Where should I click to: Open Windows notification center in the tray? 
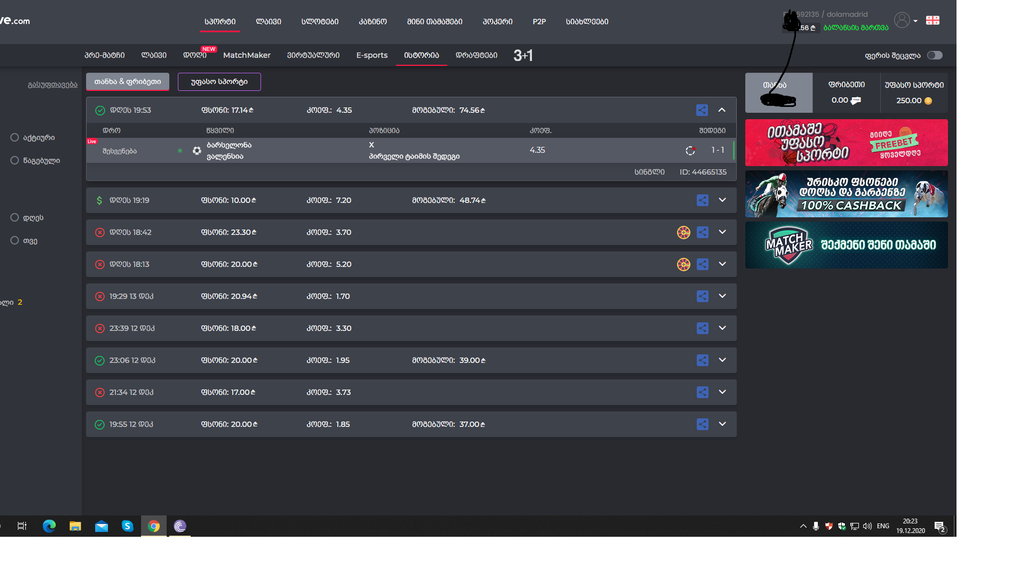(x=940, y=526)
